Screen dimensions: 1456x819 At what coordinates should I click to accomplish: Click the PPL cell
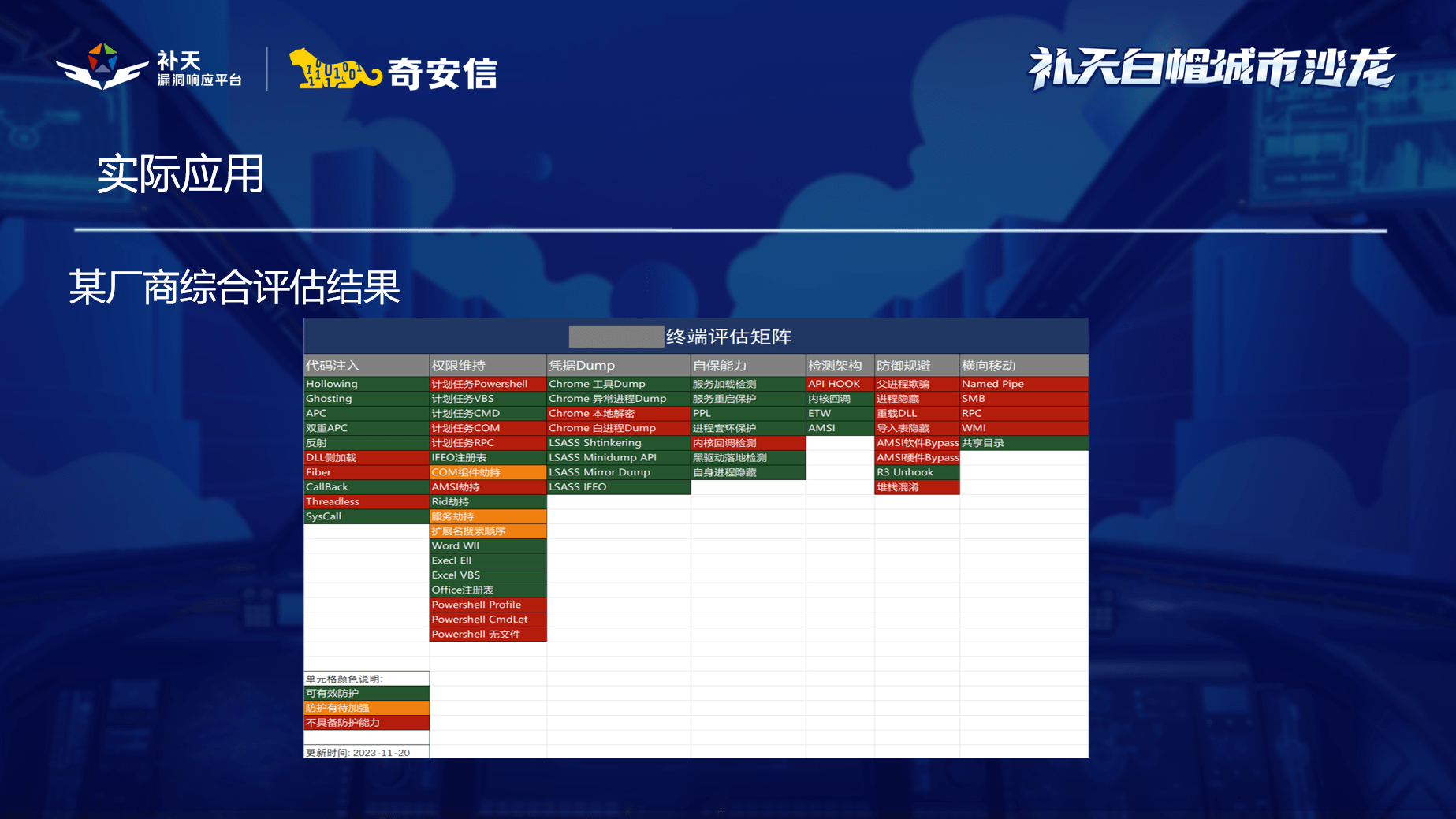click(748, 413)
